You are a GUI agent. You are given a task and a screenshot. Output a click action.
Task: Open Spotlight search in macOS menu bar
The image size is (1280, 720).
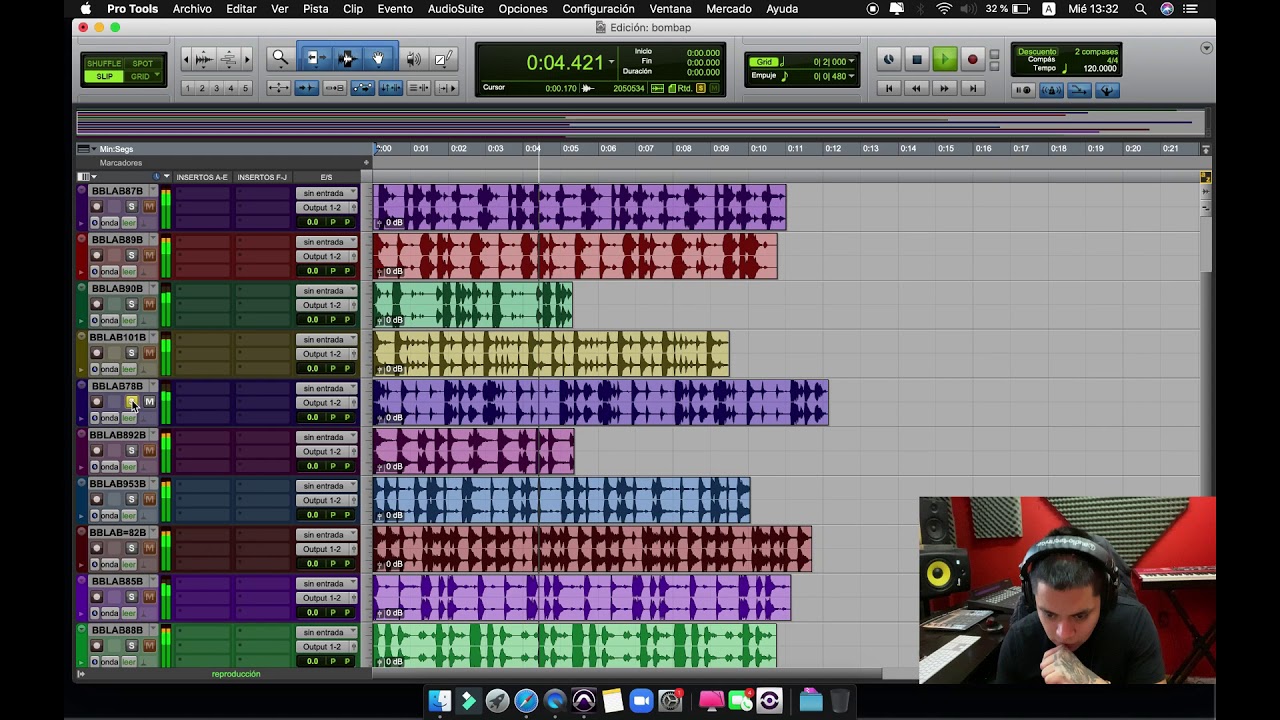click(x=1141, y=9)
